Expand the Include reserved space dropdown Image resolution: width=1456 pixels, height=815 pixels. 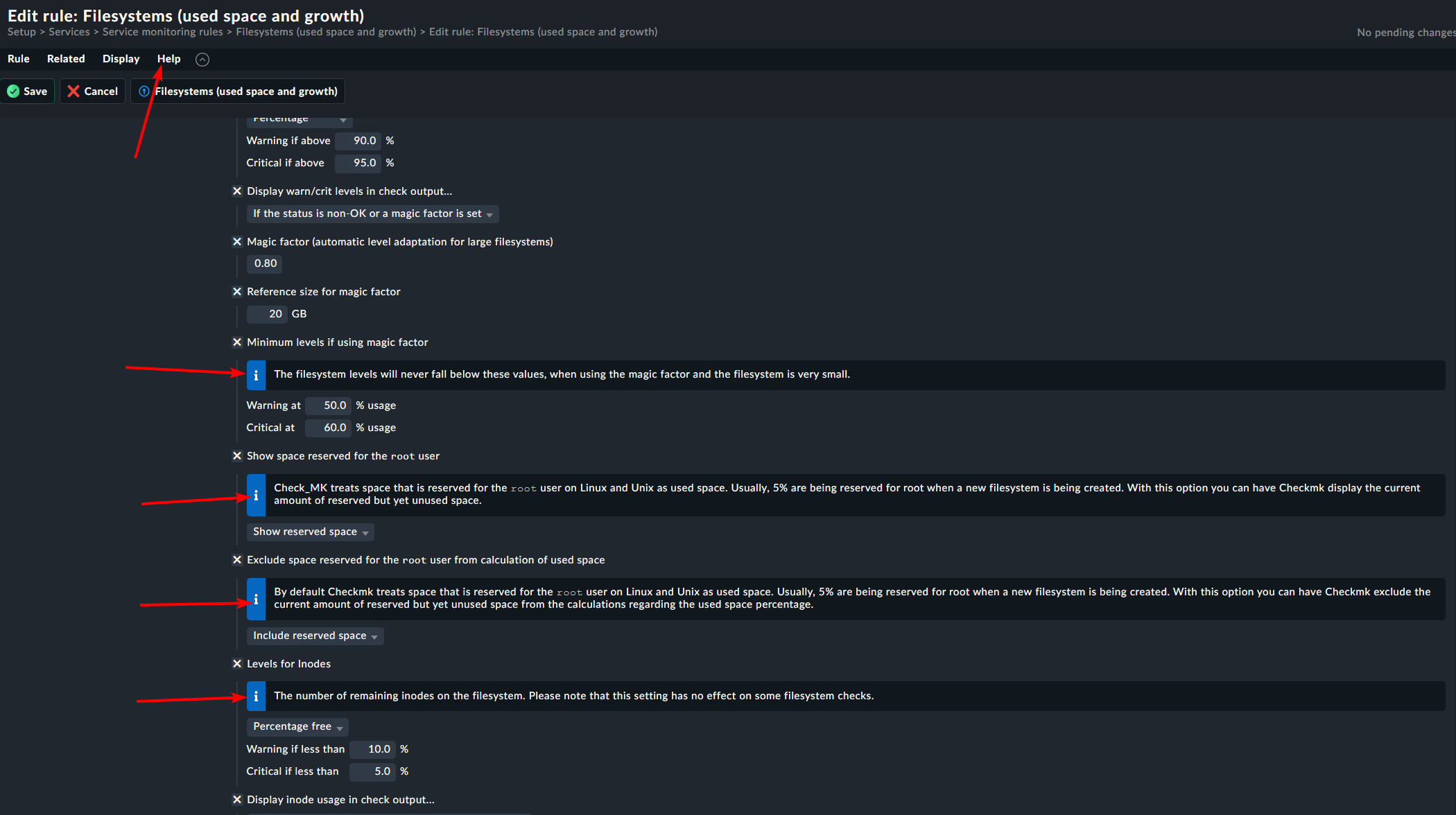[315, 636]
